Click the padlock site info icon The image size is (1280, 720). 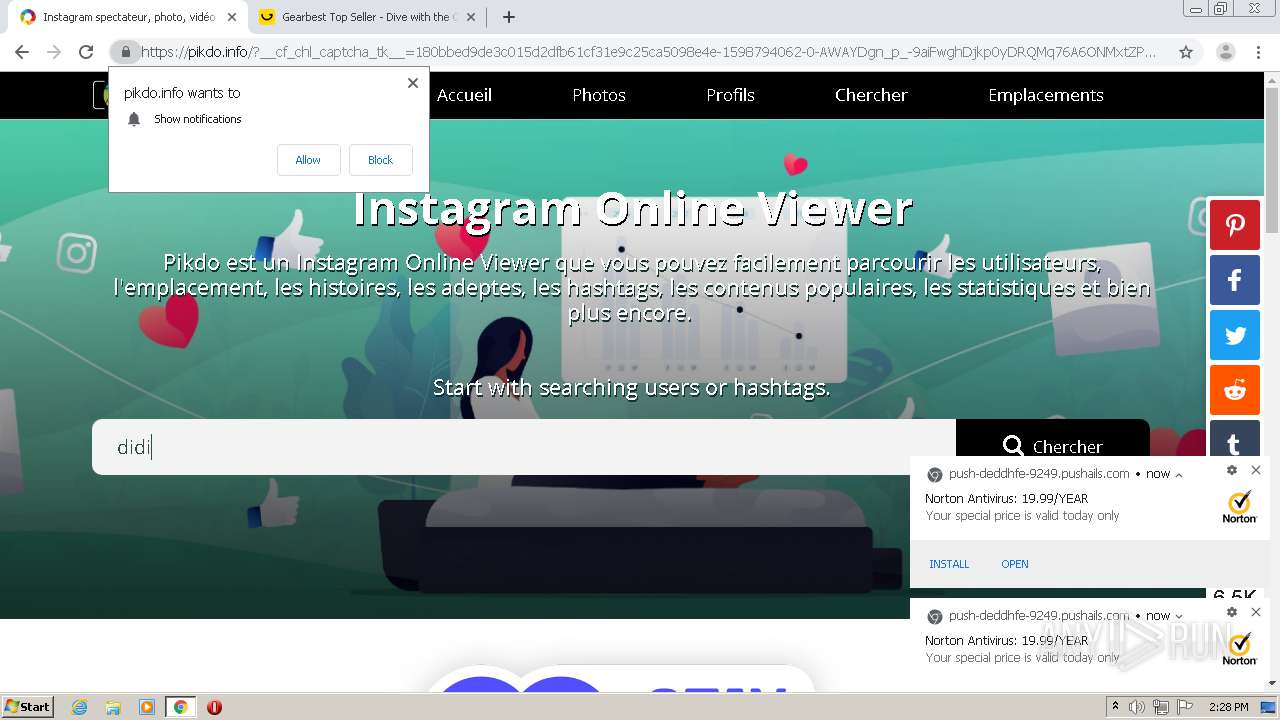pyautogui.click(x=125, y=52)
